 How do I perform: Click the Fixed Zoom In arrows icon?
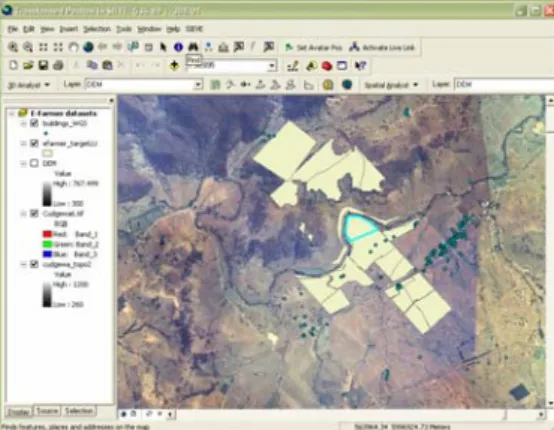click(43, 47)
